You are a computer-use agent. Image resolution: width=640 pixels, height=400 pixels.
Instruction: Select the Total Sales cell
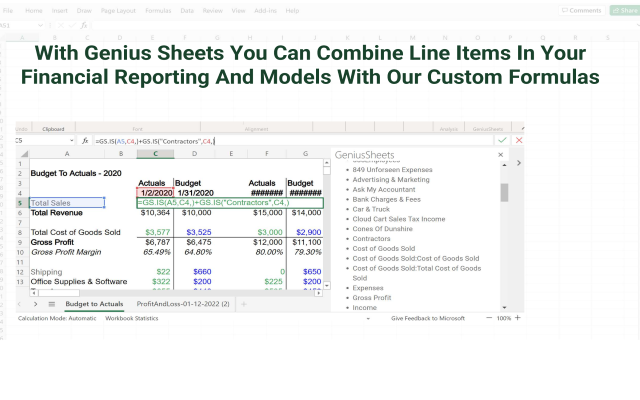click(67, 203)
